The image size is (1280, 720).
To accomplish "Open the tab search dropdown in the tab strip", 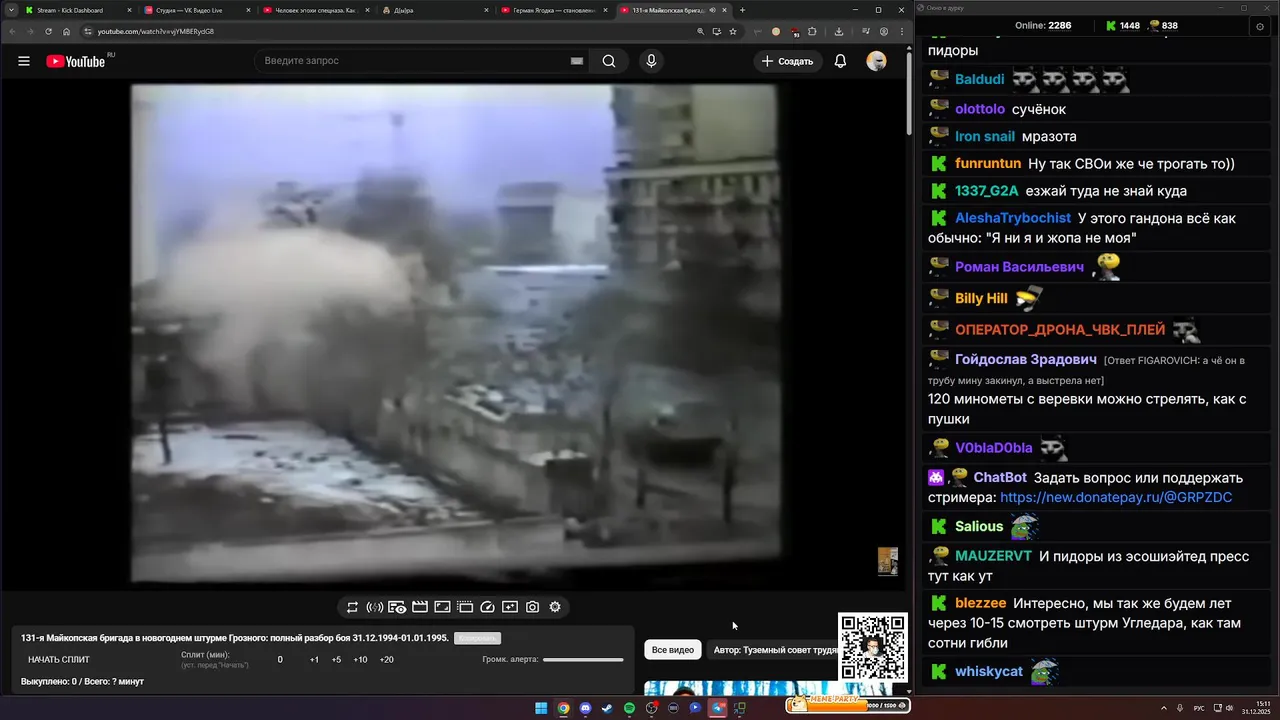I will pyautogui.click(x=9, y=10).
